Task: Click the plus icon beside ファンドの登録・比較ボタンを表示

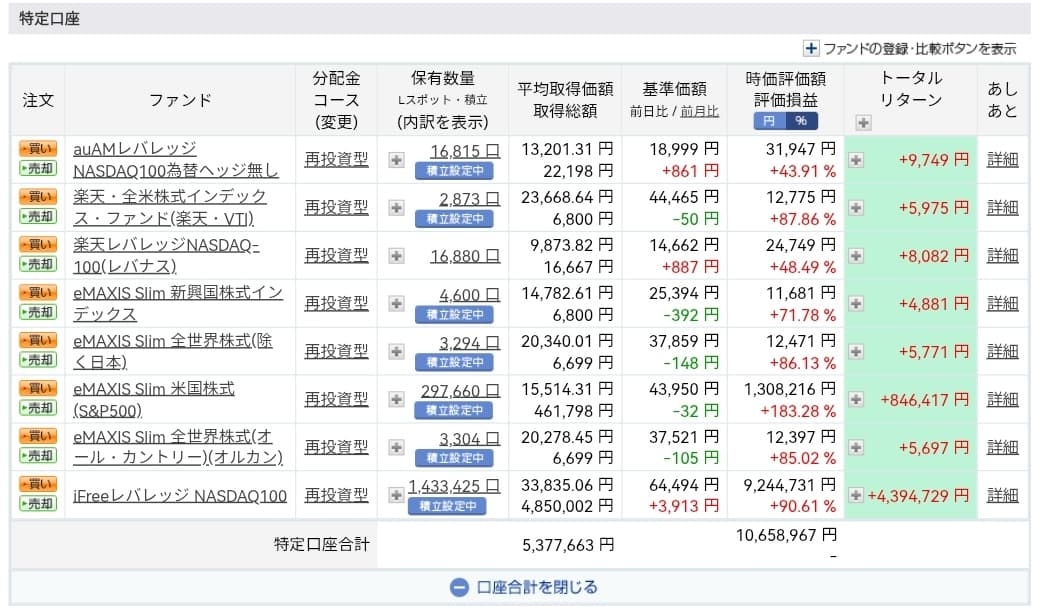Action: [x=810, y=49]
